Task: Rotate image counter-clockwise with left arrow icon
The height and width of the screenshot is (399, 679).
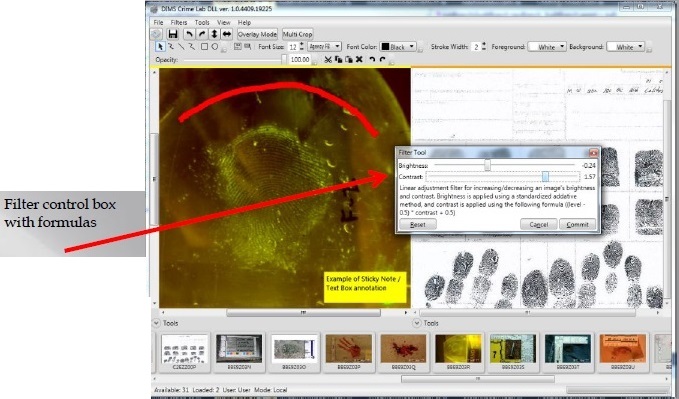Action: [189, 34]
